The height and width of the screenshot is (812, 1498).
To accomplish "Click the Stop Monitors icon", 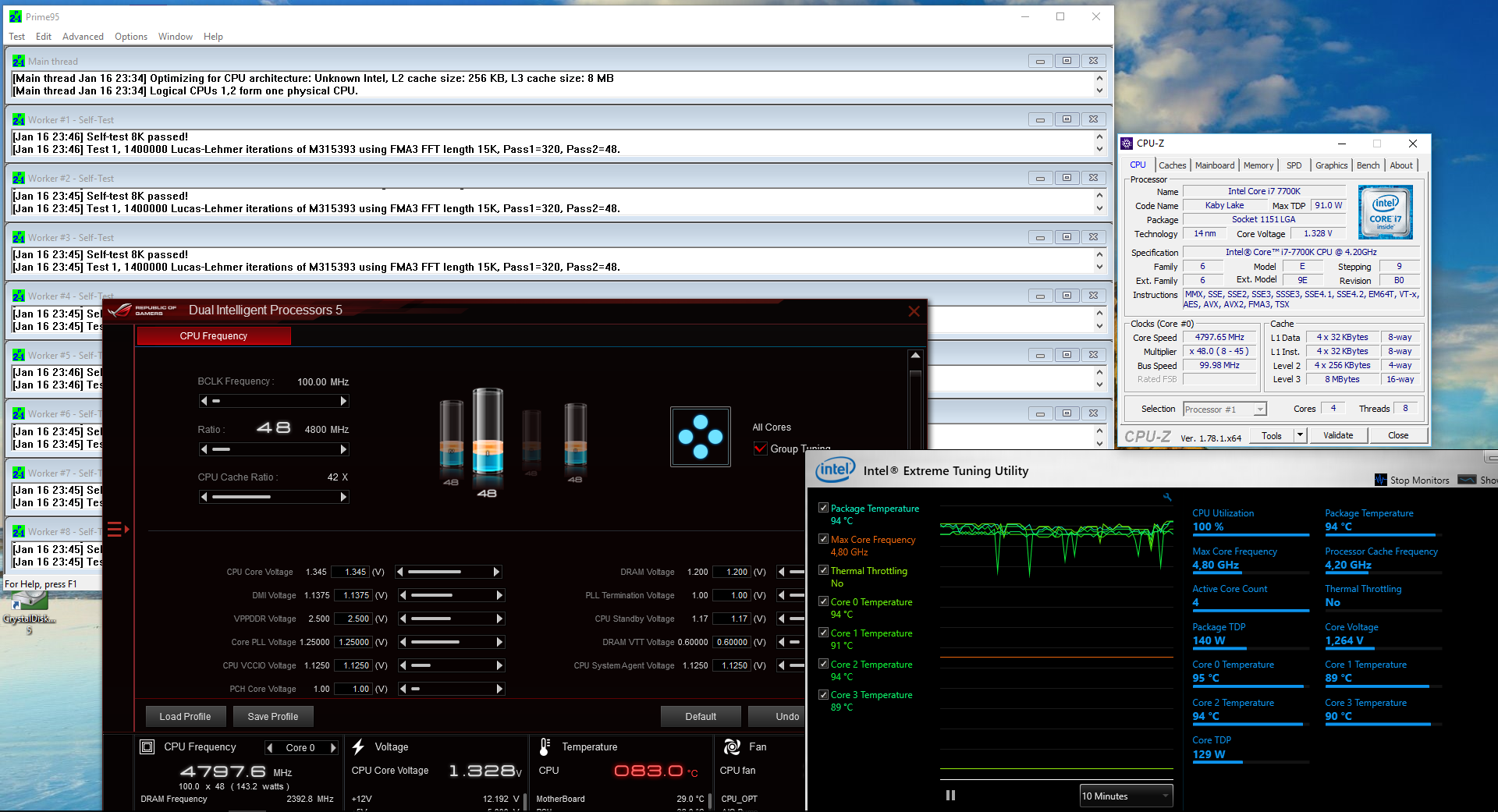I will pyautogui.click(x=1380, y=480).
